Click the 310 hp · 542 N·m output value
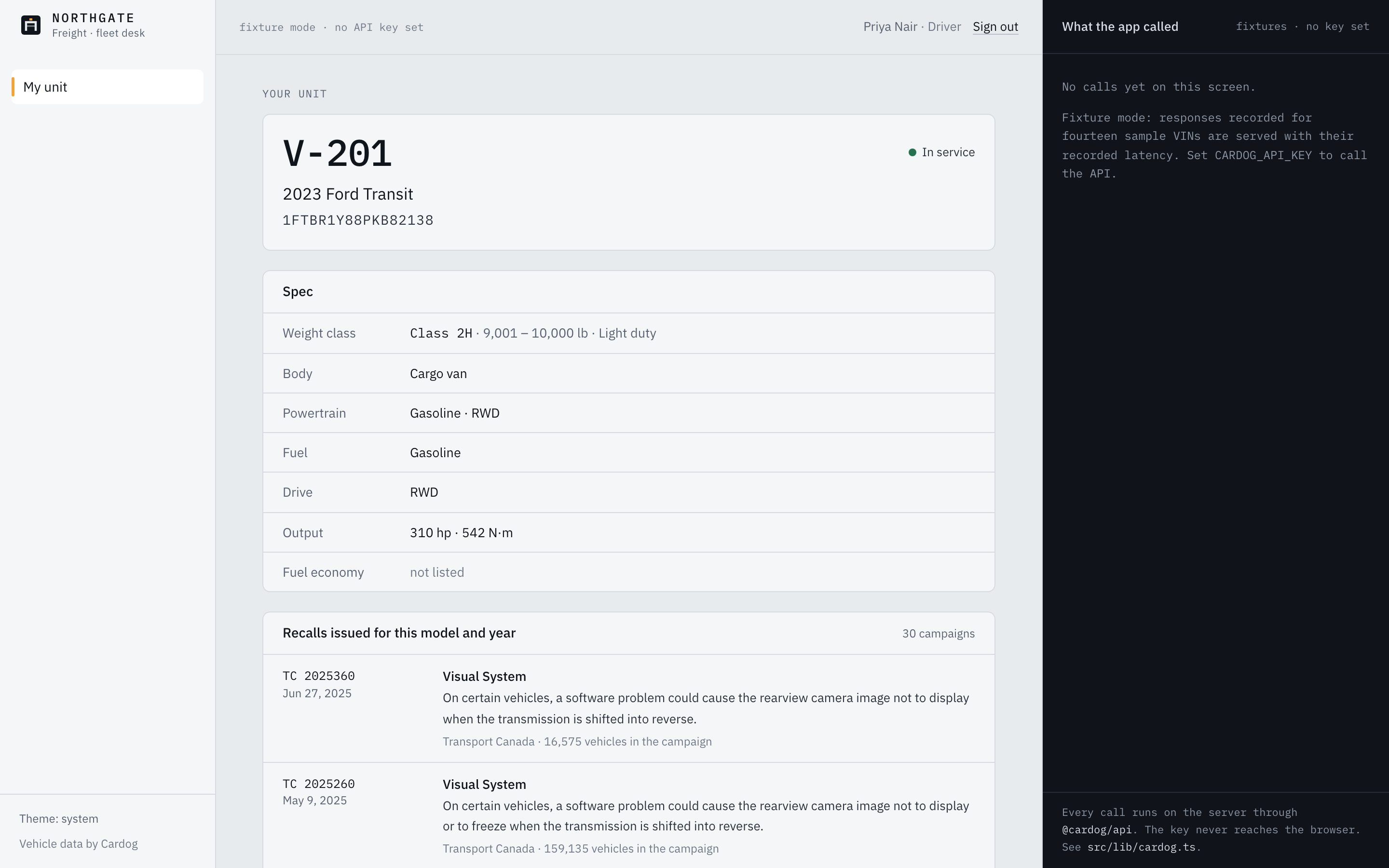Viewport: 1389px width, 868px height. pyautogui.click(x=462, y=533)
